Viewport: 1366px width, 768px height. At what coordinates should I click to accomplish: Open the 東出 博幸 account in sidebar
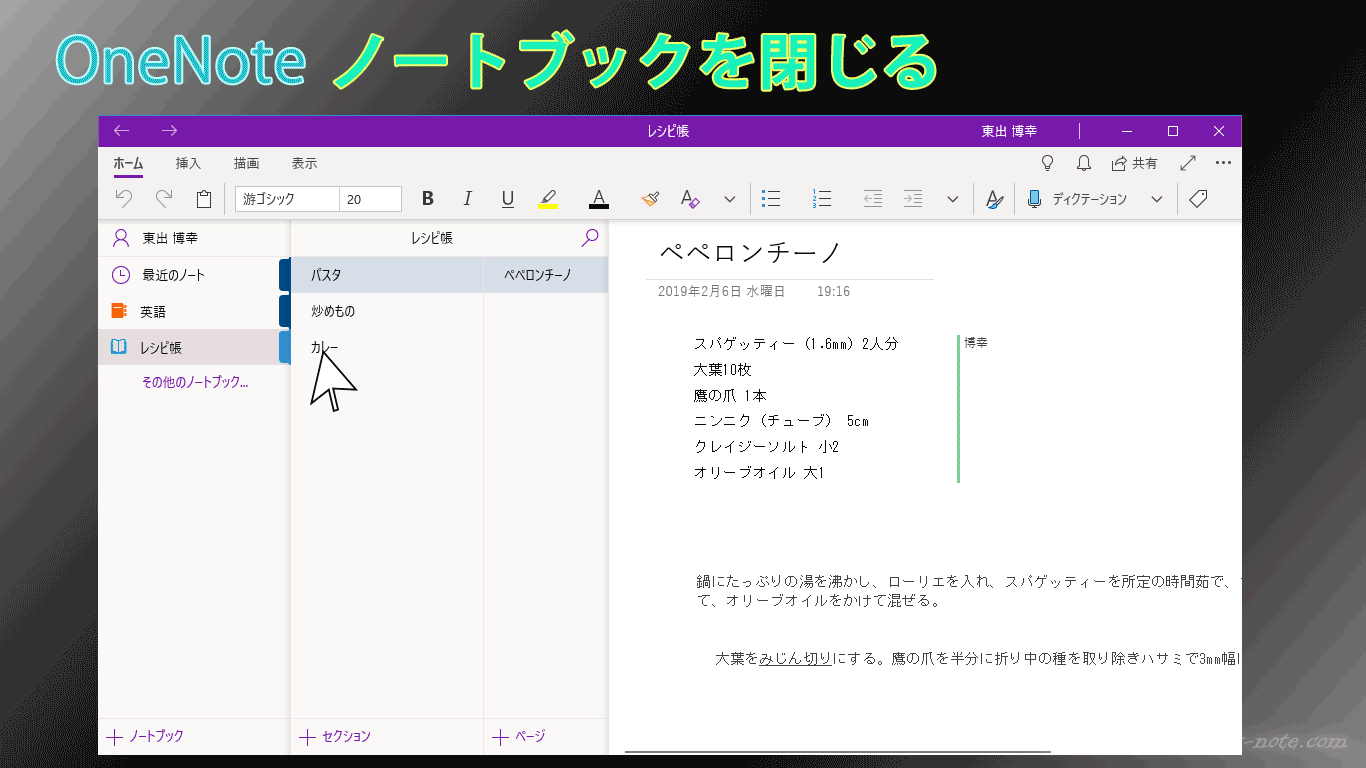(194, 238)
